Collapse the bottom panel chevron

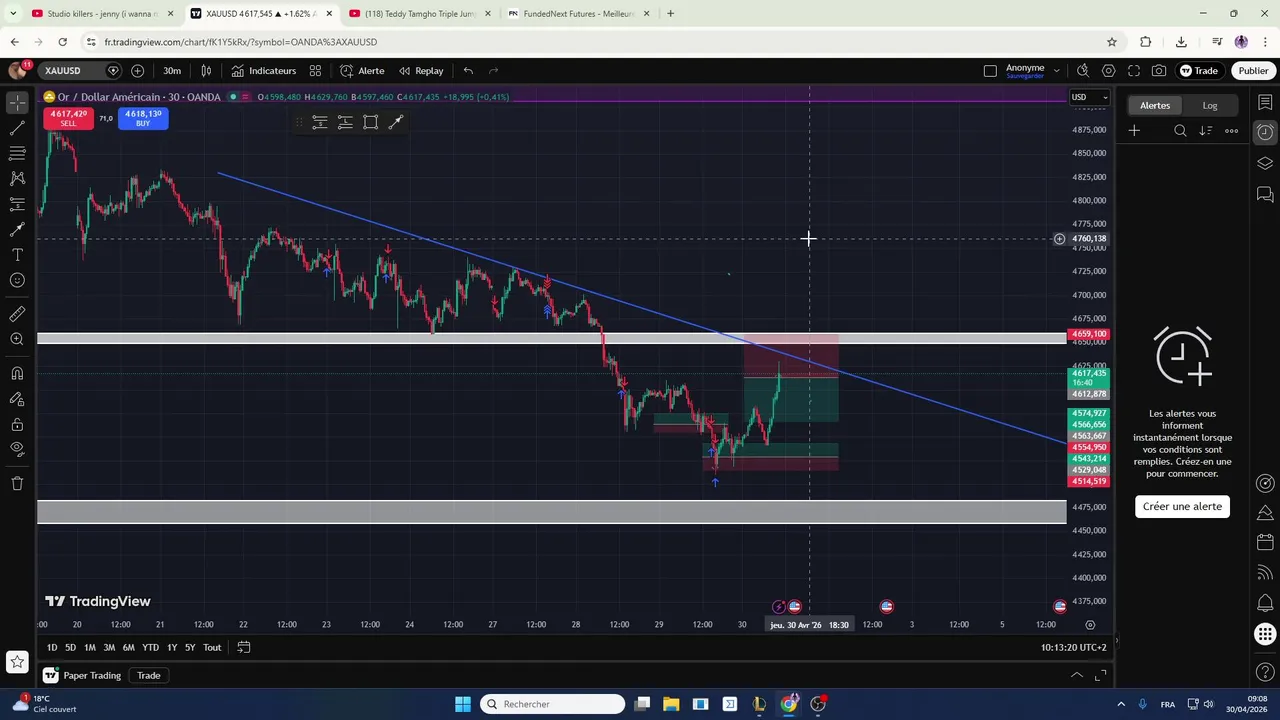click(x=1077, y=675)
